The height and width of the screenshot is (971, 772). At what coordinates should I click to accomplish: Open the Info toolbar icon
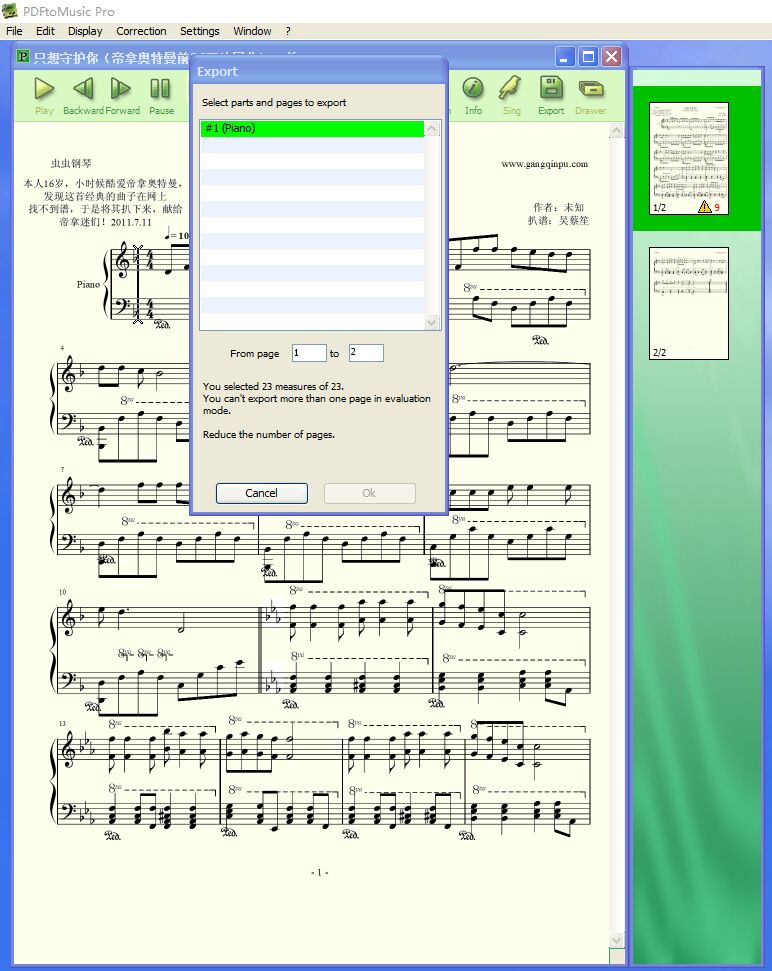473,88
